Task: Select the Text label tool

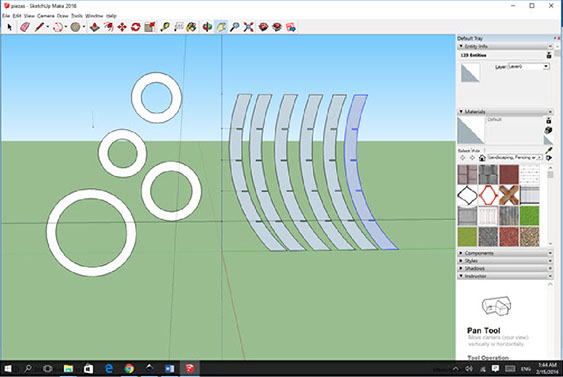Action: 178,27
